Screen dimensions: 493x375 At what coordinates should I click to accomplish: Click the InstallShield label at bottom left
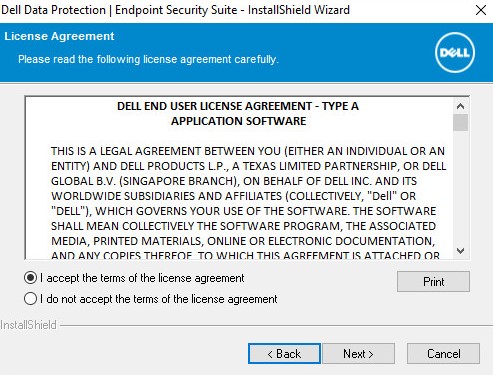point(29,325)
